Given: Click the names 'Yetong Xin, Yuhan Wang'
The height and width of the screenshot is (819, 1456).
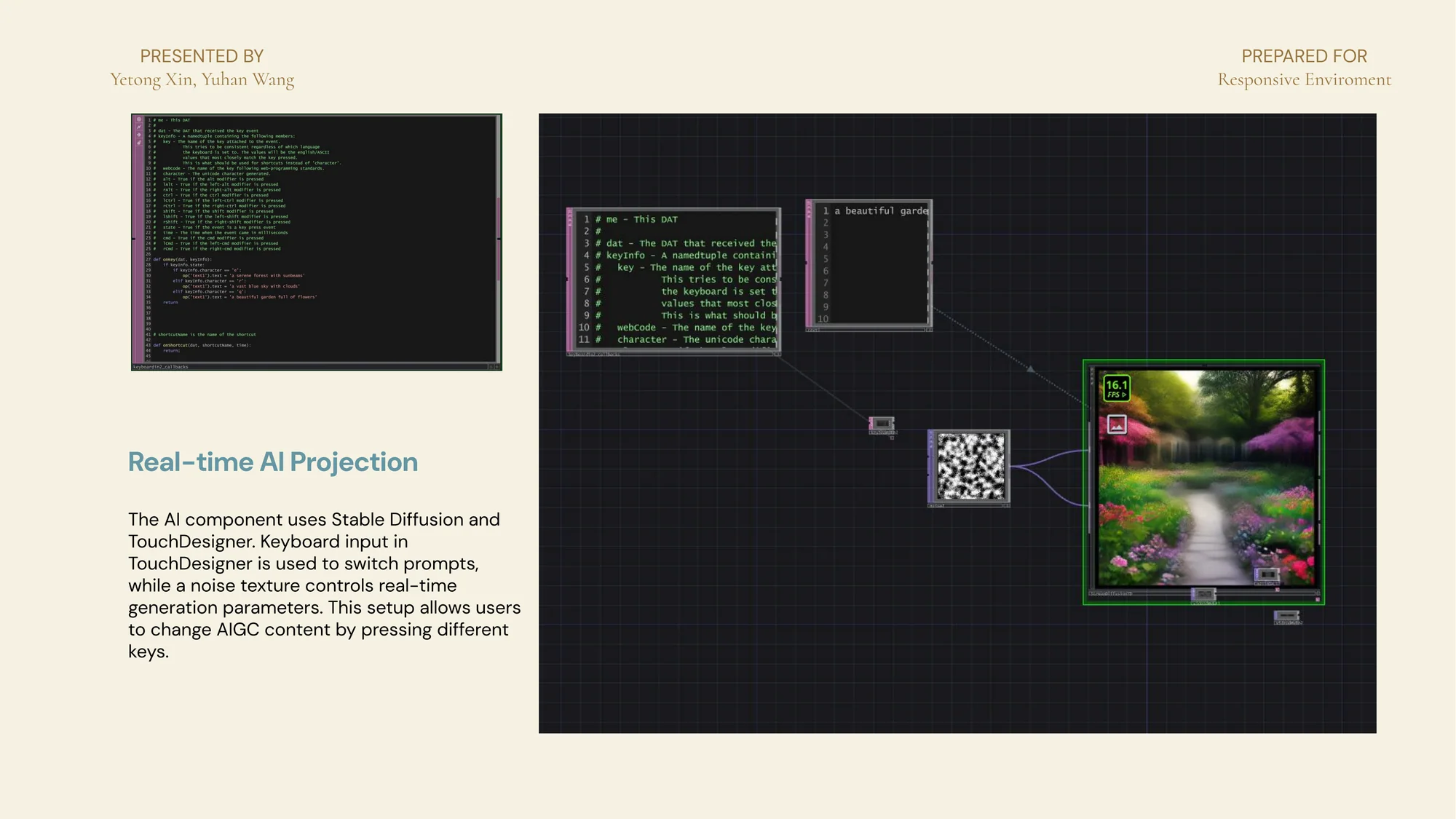Looking at the screenshot, I should coord(202,79).
